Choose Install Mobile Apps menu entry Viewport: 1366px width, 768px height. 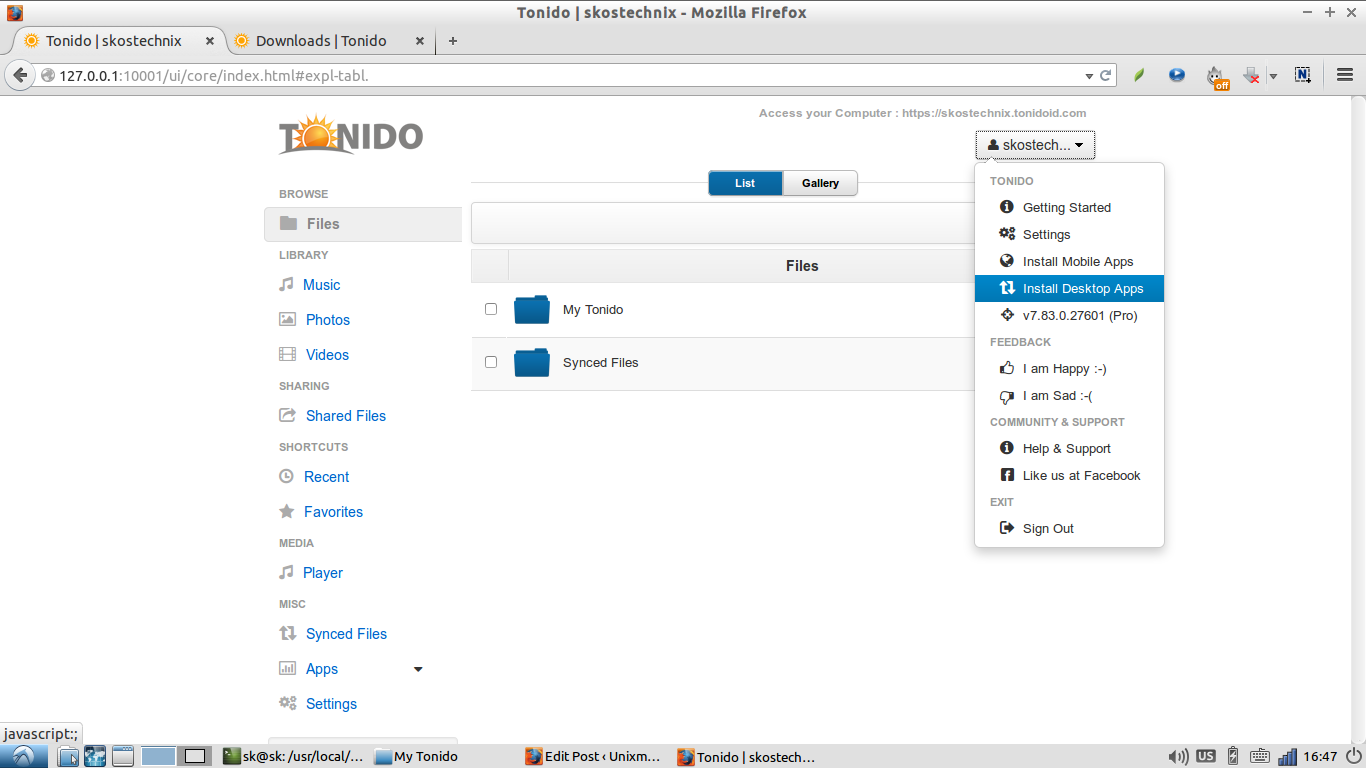click(1069, 261)
